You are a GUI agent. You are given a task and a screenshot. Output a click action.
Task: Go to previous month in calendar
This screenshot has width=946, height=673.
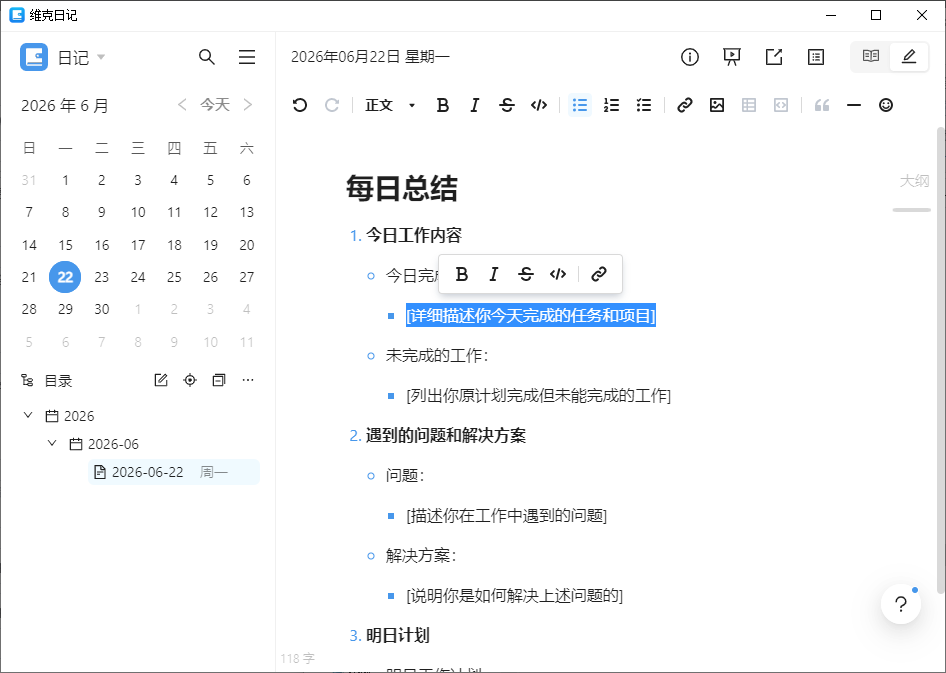tap(182, 105)
